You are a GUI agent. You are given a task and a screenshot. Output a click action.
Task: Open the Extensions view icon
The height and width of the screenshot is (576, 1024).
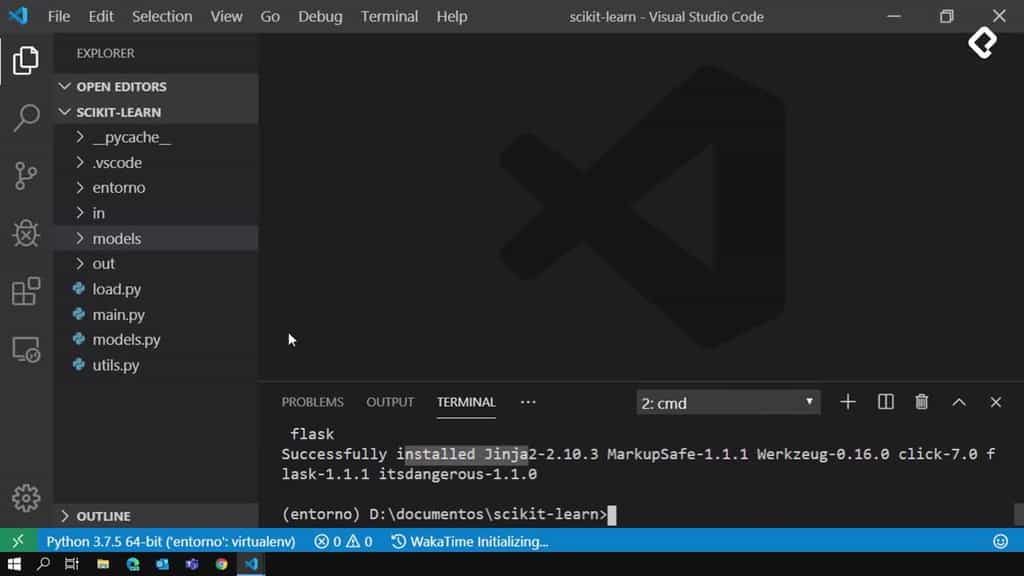[x=25, y=291]
